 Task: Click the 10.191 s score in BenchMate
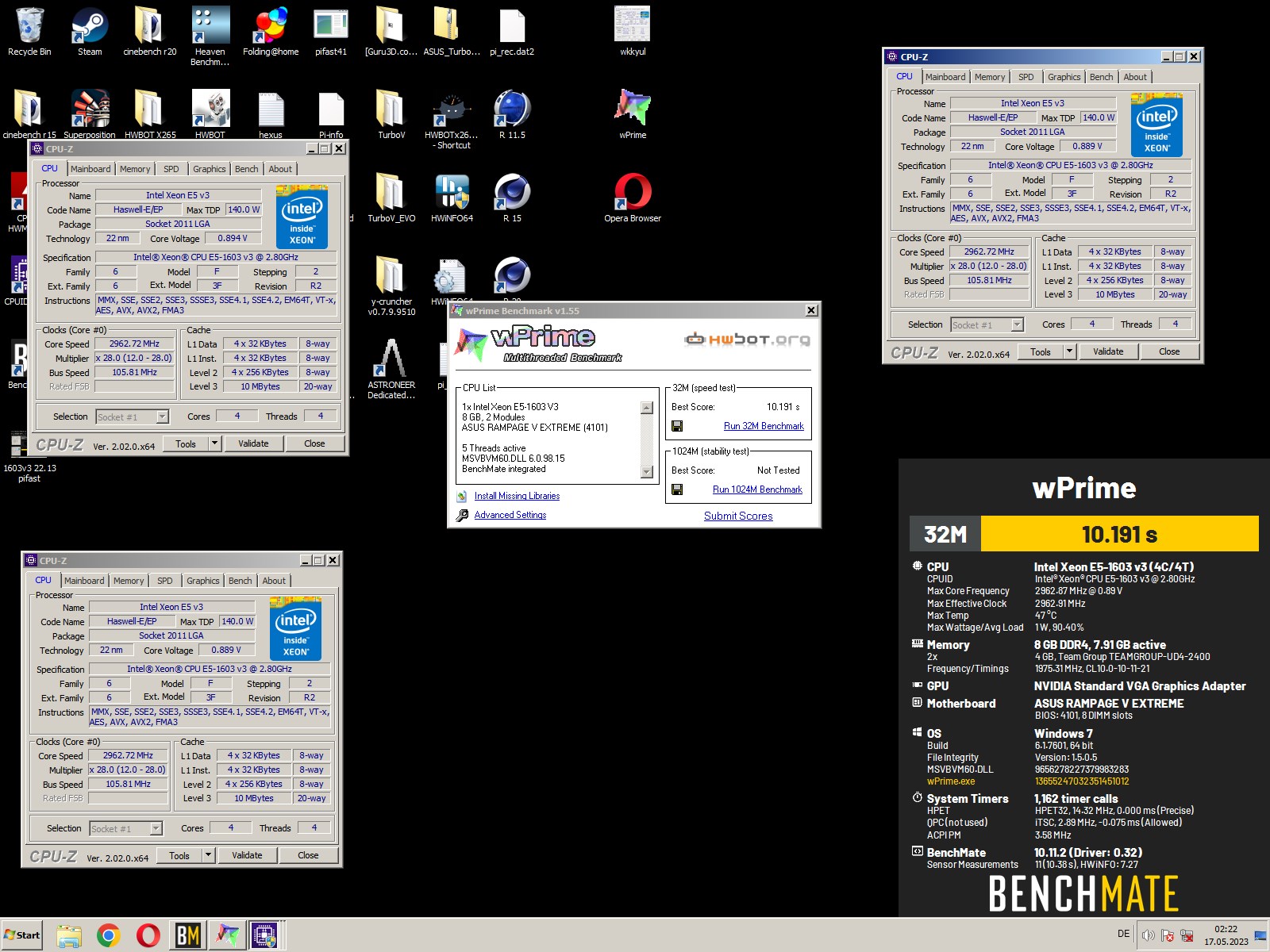(x=1119, y=534)
